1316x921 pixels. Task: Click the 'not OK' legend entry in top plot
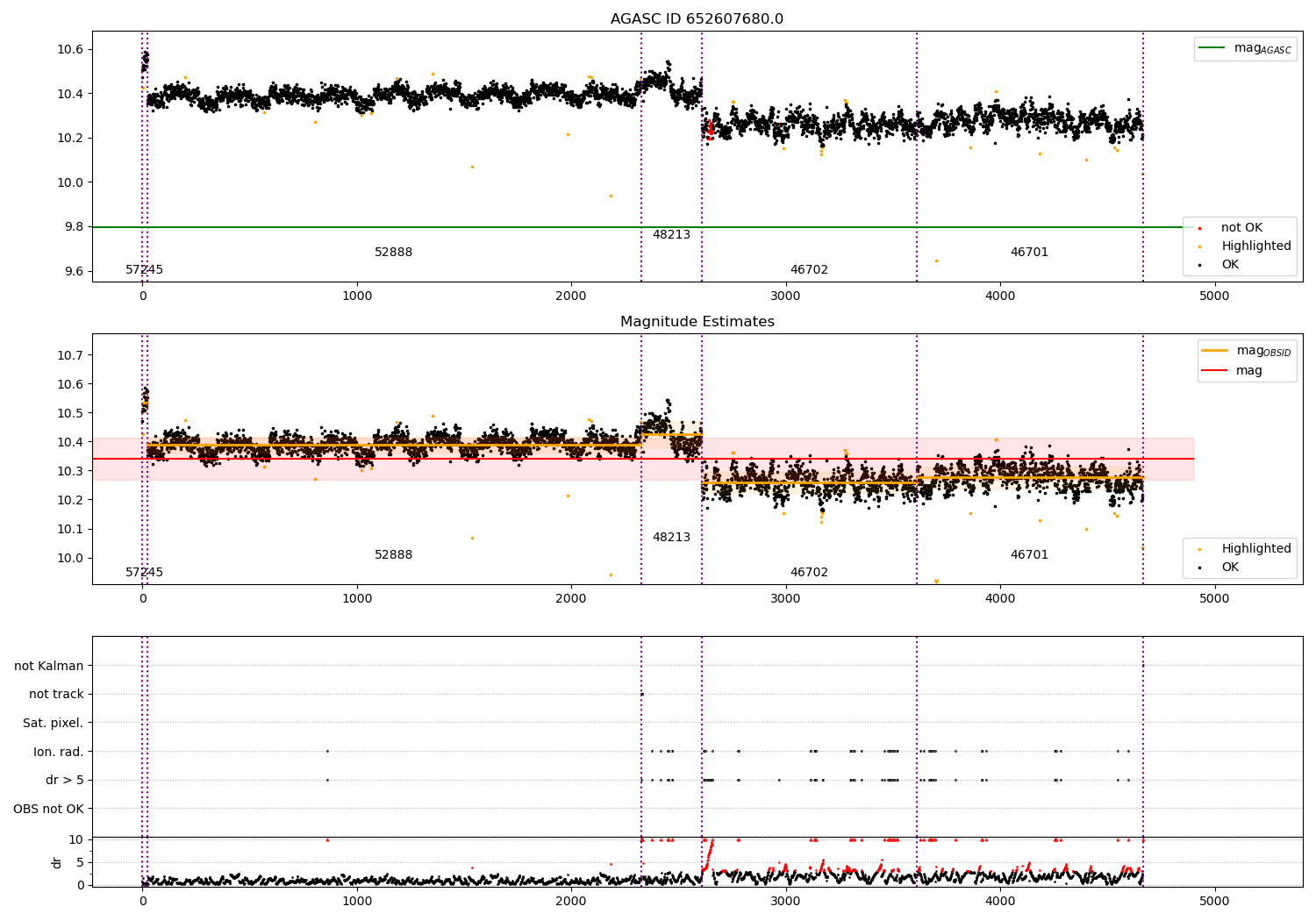point(1242,227)
